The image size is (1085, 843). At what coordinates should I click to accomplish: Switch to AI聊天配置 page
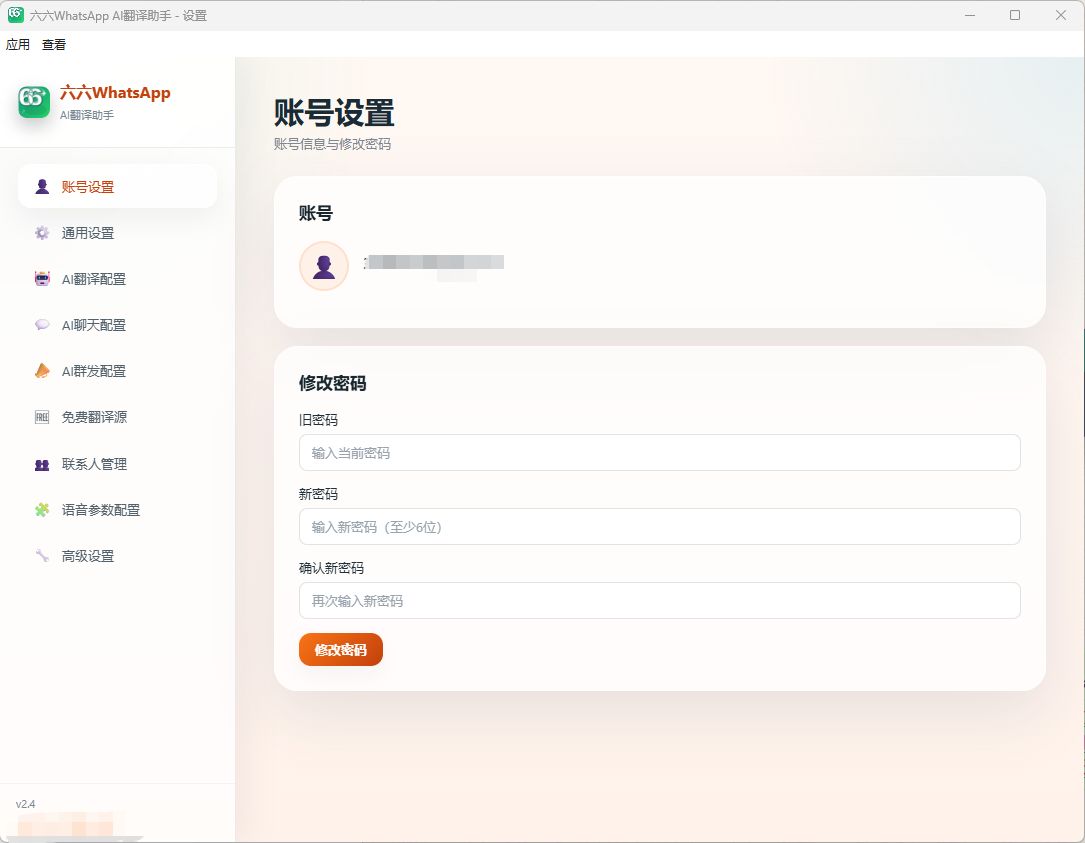[x=118, y=325]
